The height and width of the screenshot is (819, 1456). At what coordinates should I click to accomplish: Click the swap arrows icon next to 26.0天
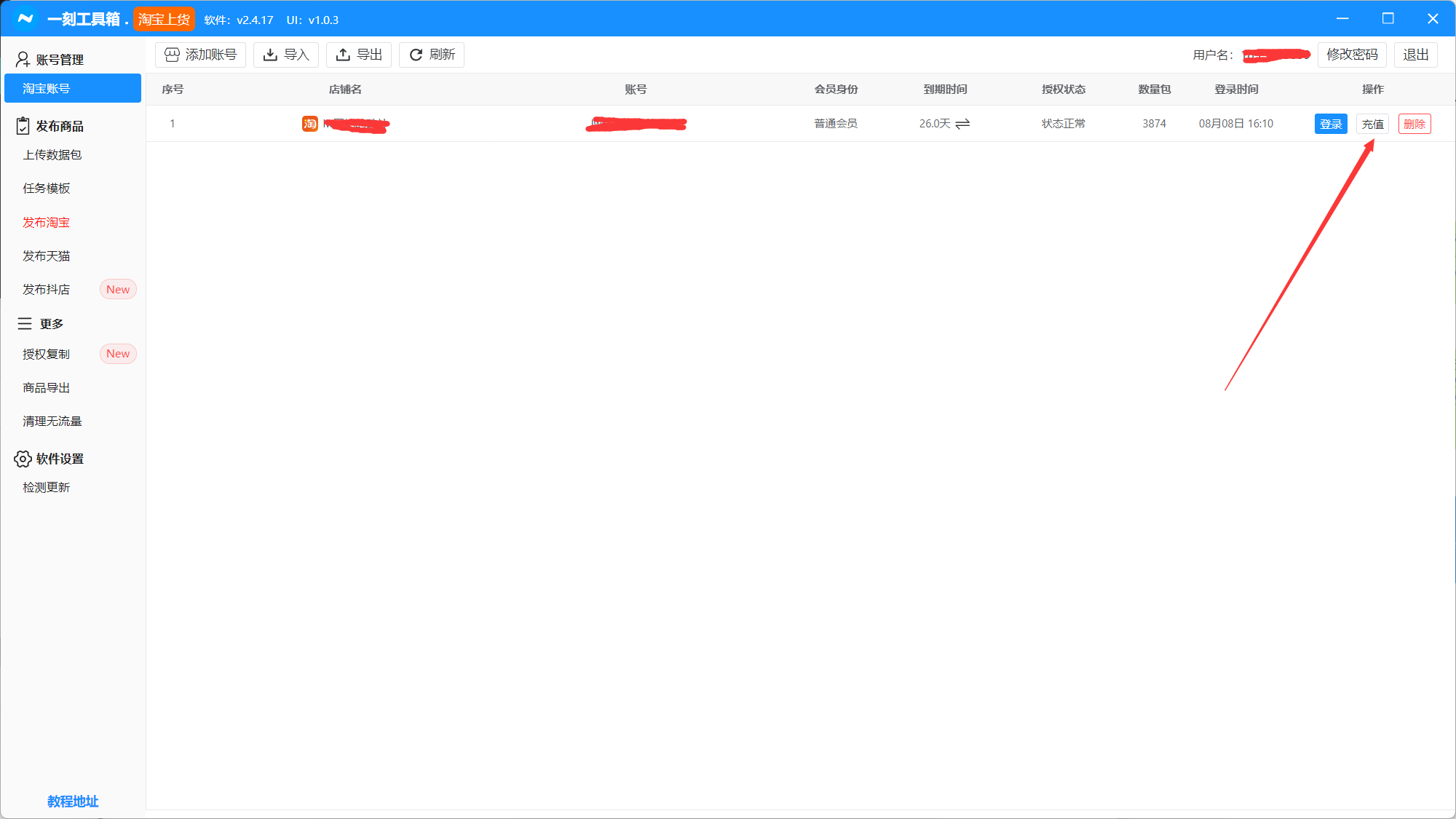(x=962, y=124)
